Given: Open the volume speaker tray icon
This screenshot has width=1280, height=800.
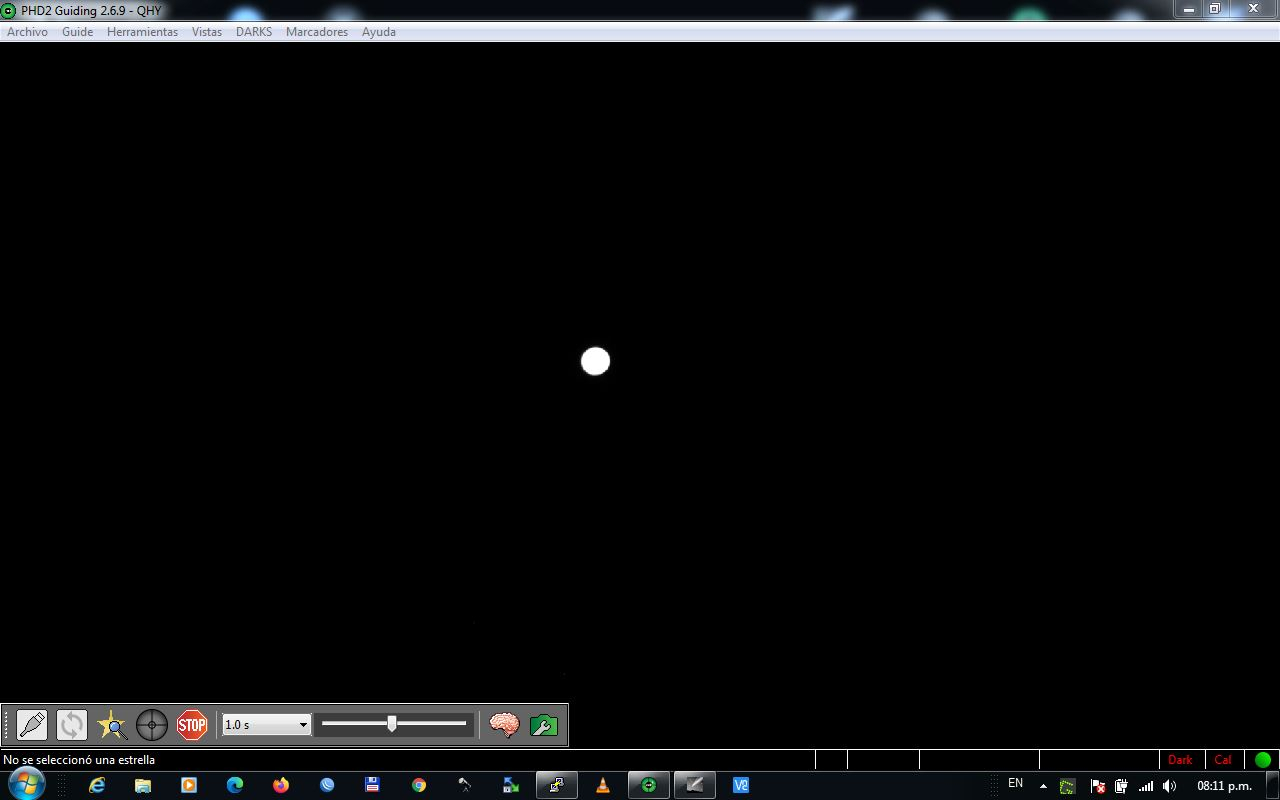Looking at the screenshot, I should 1169,786.
